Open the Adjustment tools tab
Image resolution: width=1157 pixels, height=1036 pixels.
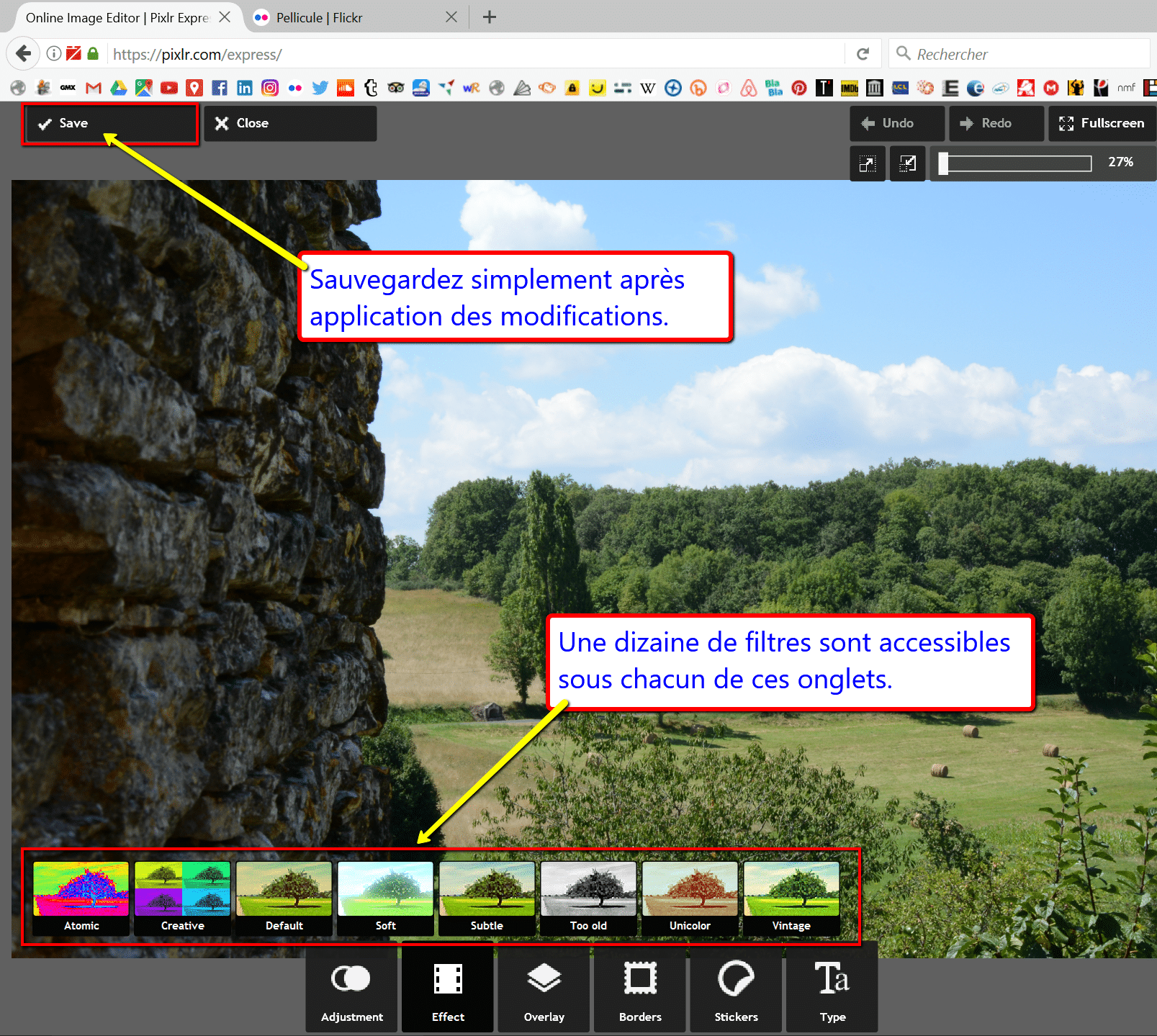click(352, 990)
